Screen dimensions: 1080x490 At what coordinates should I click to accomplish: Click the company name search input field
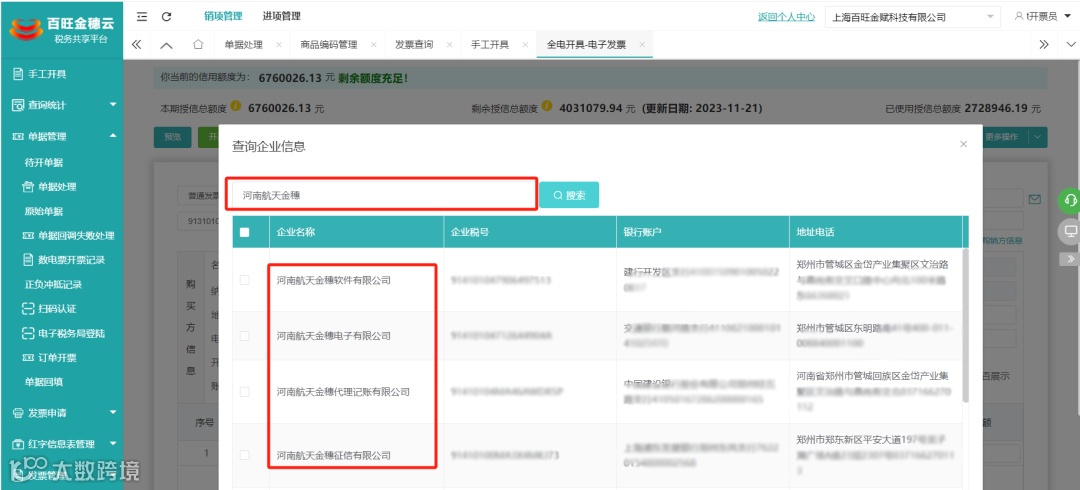(382, 195)
